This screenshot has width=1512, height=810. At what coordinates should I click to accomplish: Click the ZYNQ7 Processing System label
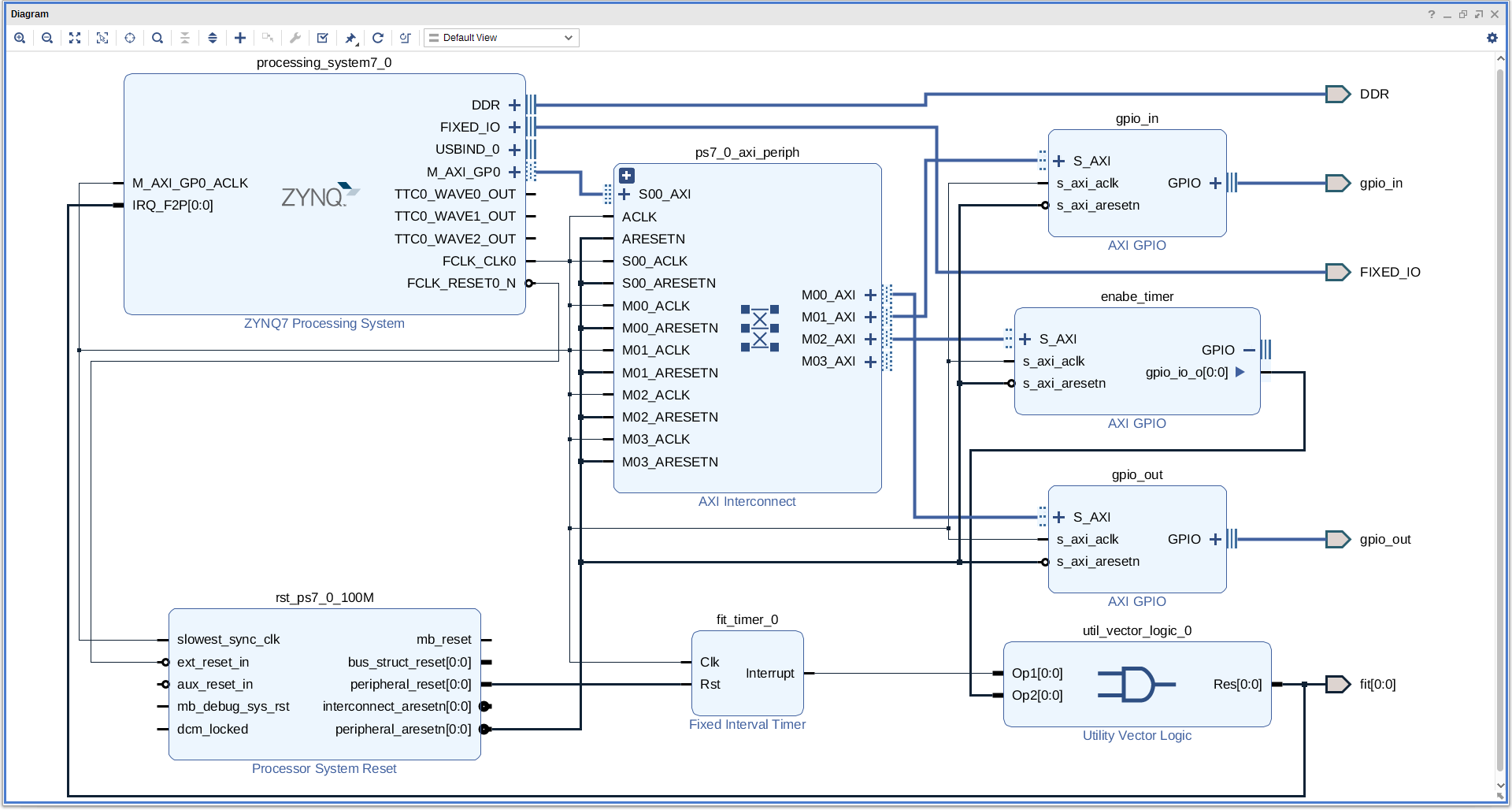tap(324, 323)
